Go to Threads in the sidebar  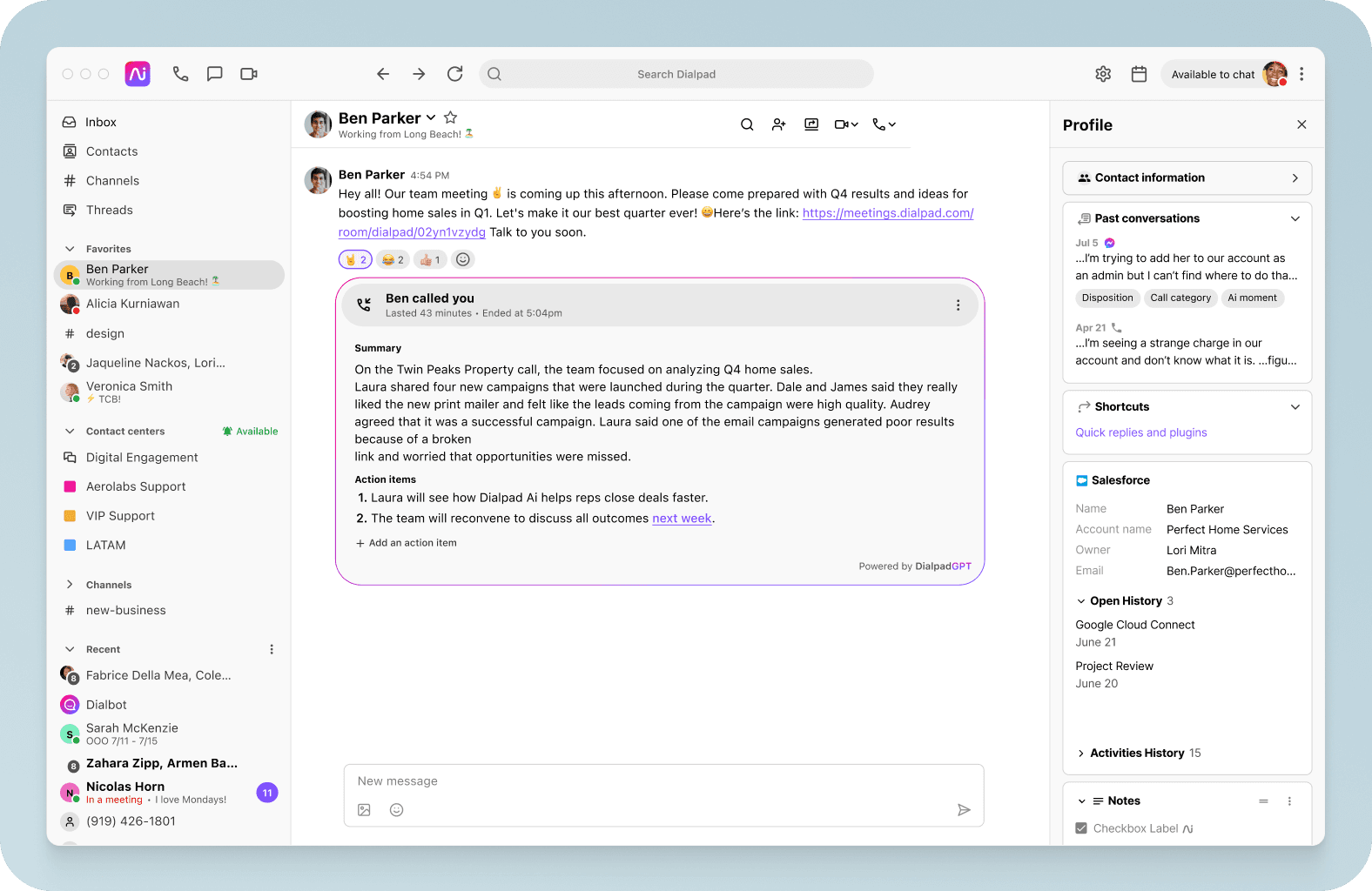click(109, 211)
